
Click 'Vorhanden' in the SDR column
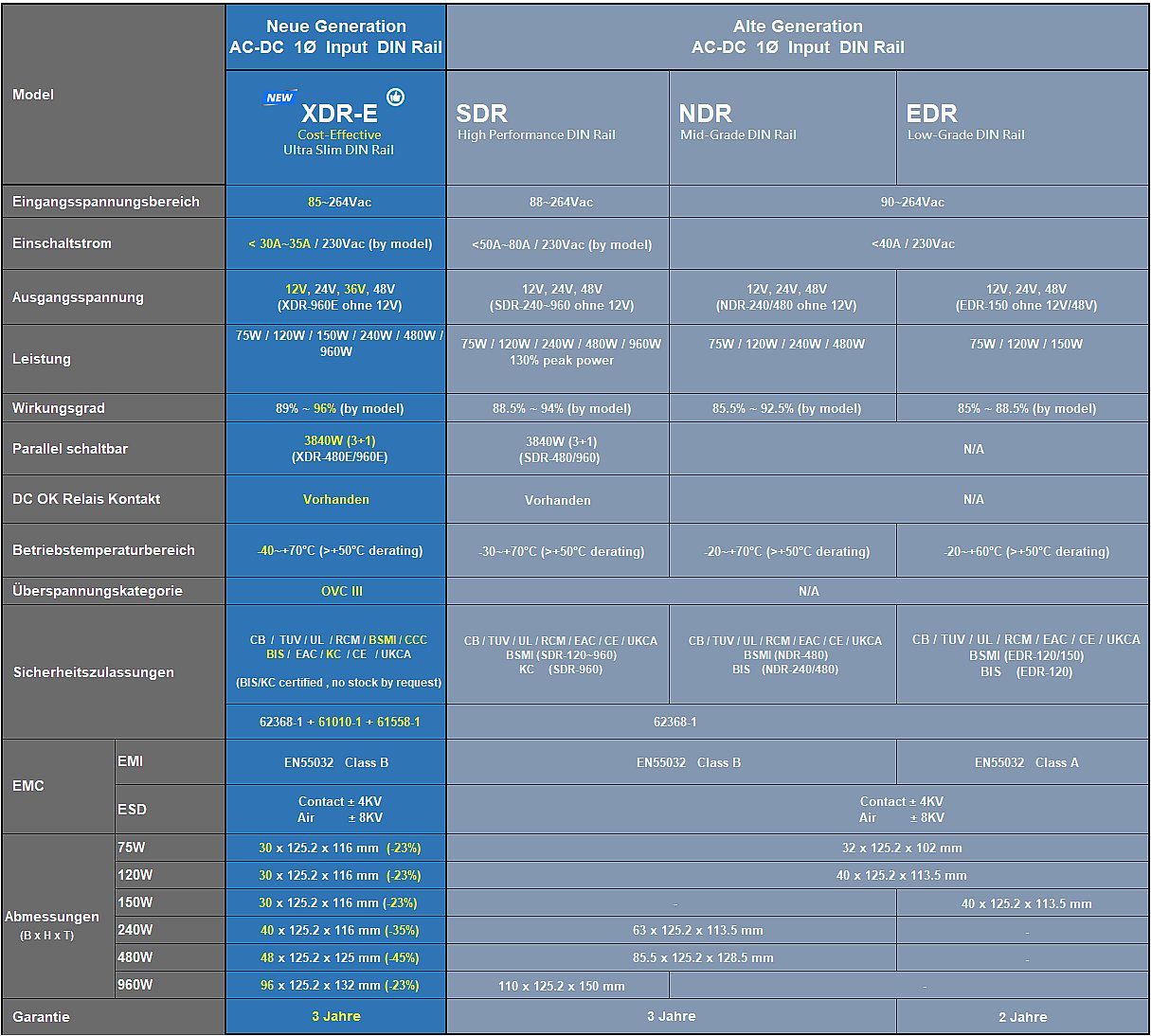point(558,500)
